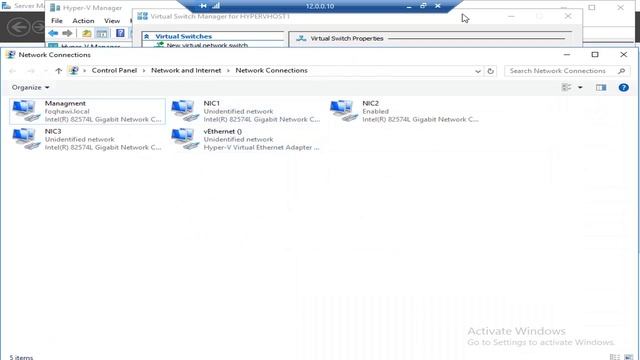Screen dimensions: 640x360
Task: Select the NIC2 network adapter icon
Action: pyautogui.click(x=344, y=111)
